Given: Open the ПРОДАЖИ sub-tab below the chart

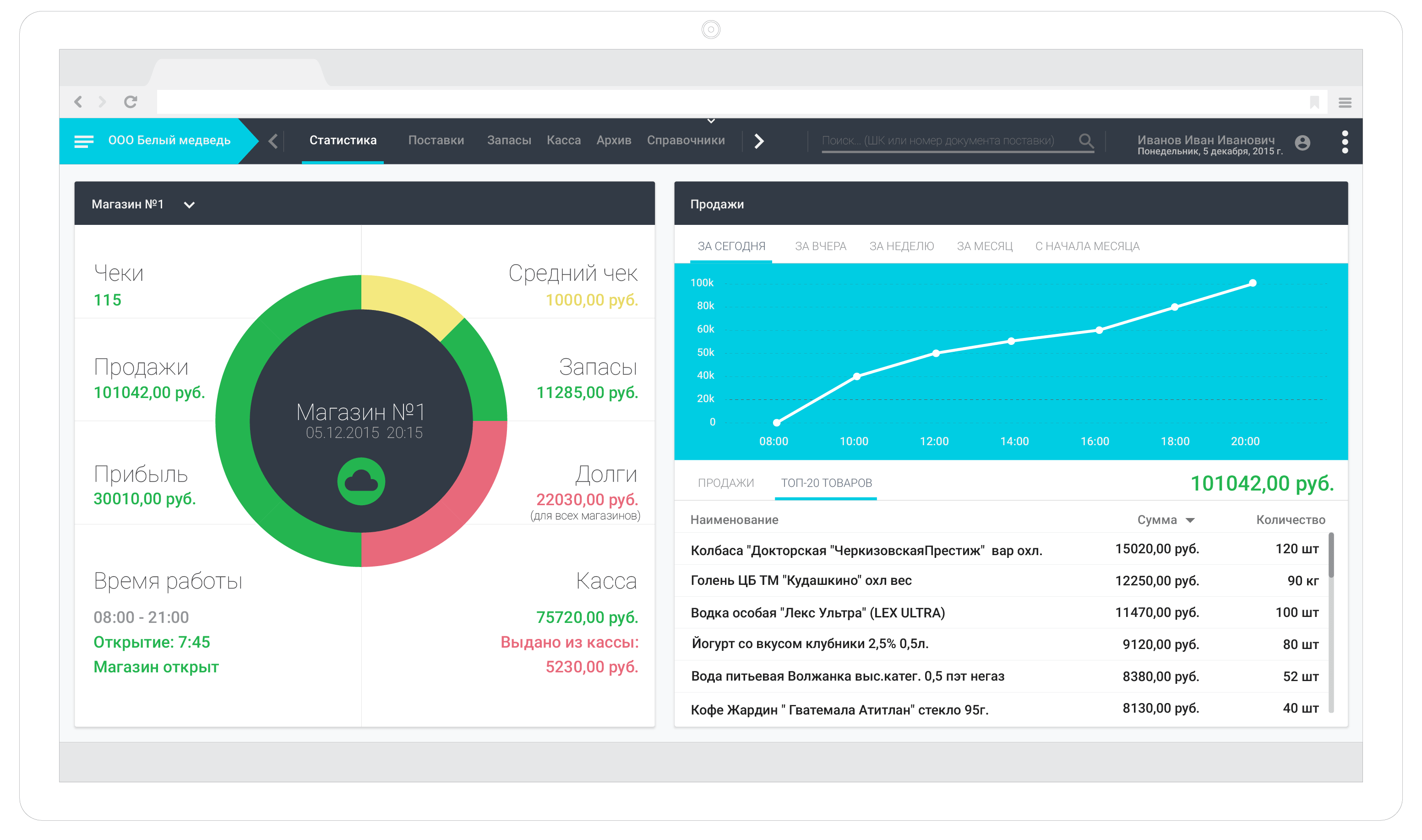Looking at the screenshot, I should click(x=725, y=483).
